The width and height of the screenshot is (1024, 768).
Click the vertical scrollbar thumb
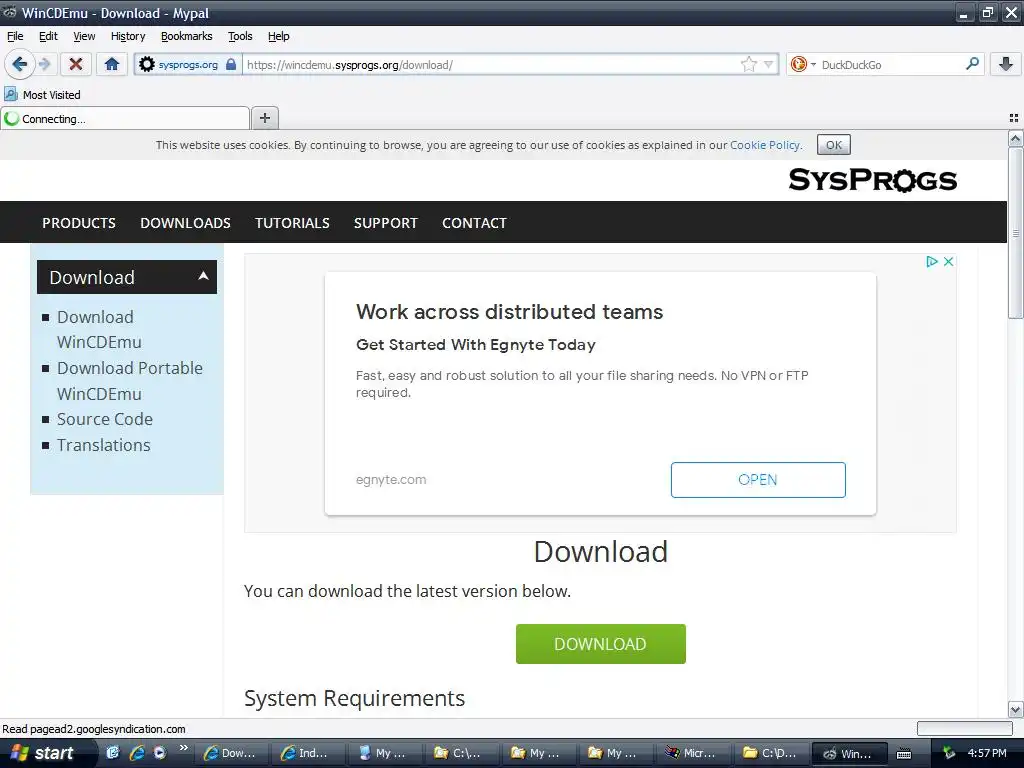(x=1015, y=232)
